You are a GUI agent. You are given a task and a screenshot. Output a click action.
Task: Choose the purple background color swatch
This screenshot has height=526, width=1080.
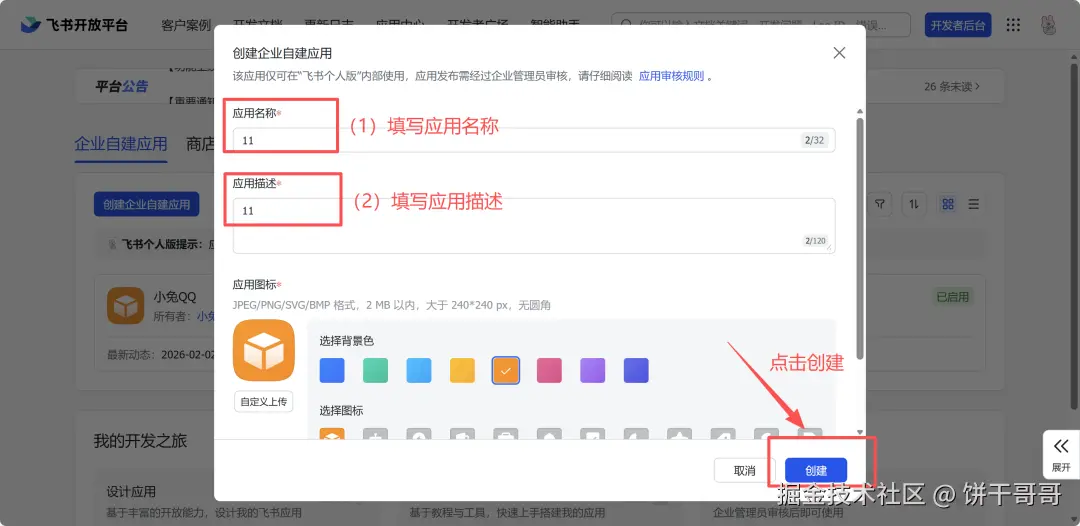click(x=592, y=370)
